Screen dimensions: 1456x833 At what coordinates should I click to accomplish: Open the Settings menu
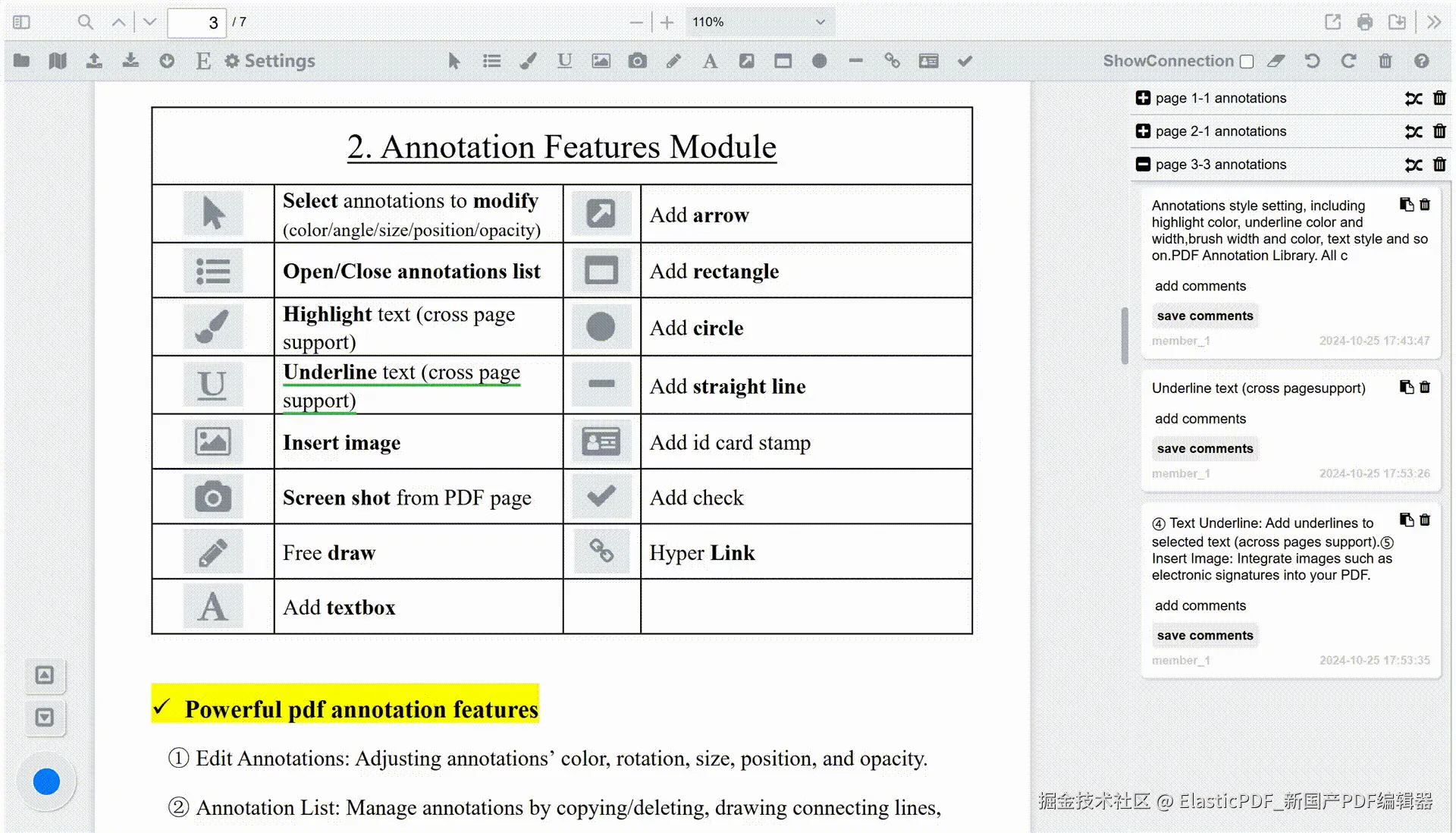(x=270, y=61)
